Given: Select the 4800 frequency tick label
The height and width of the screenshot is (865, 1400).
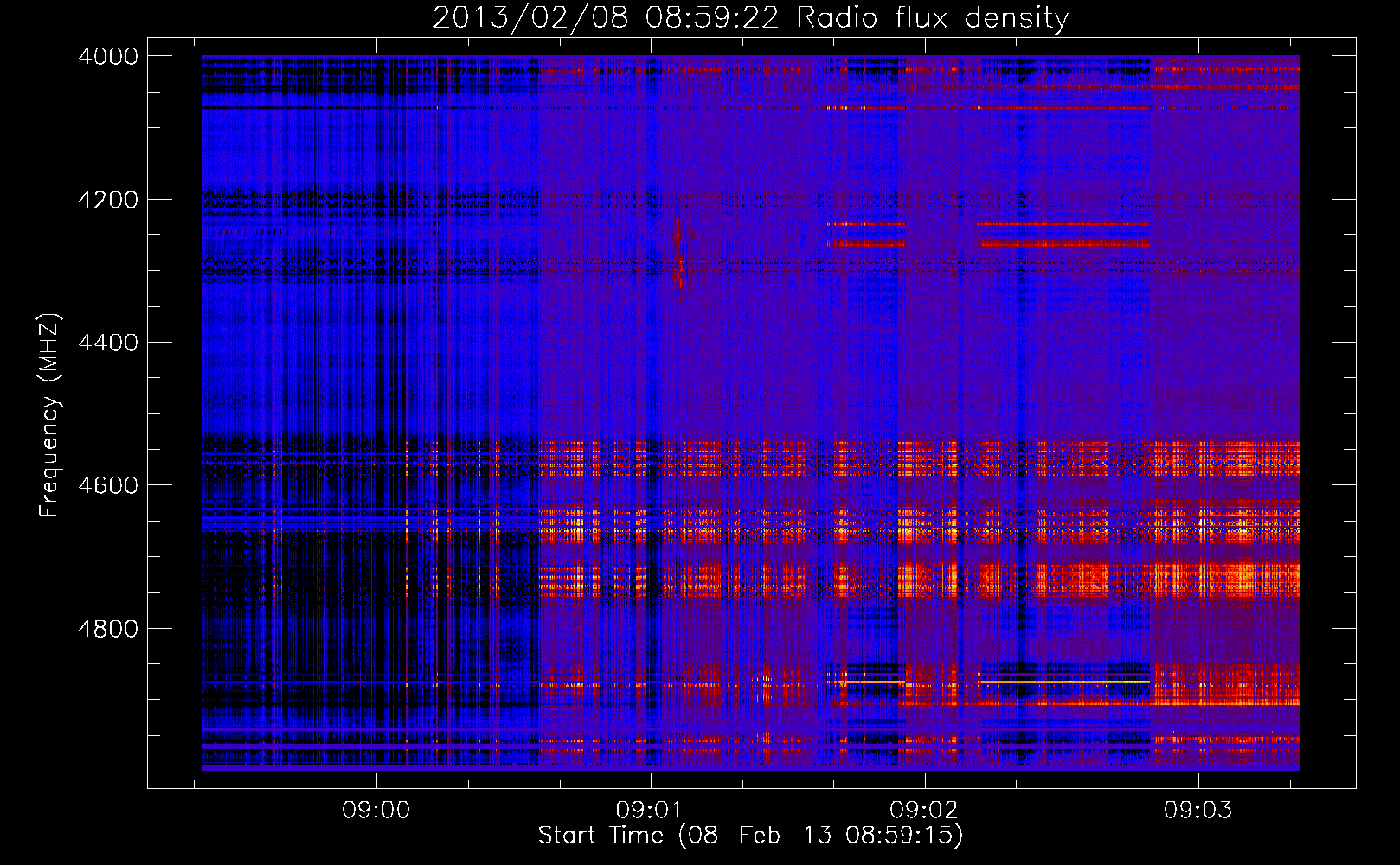Looking at the screenshot, I should 108,629.
